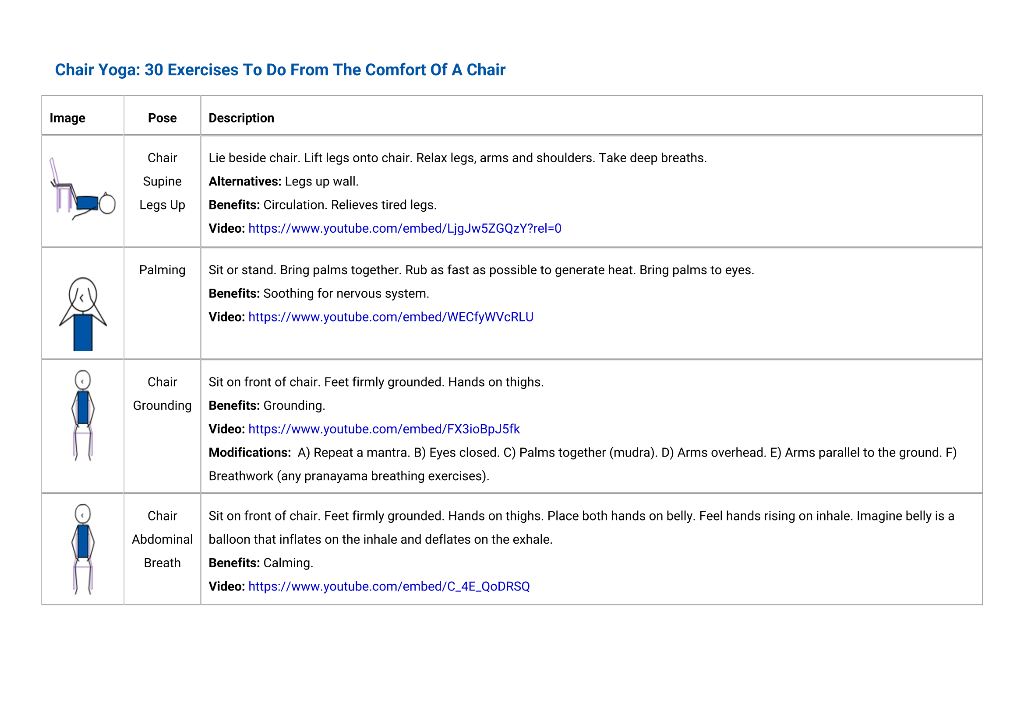Select the Chair Abdominal Breath pose name
The height and width of the screenshot is (723, 1024).
162,539
